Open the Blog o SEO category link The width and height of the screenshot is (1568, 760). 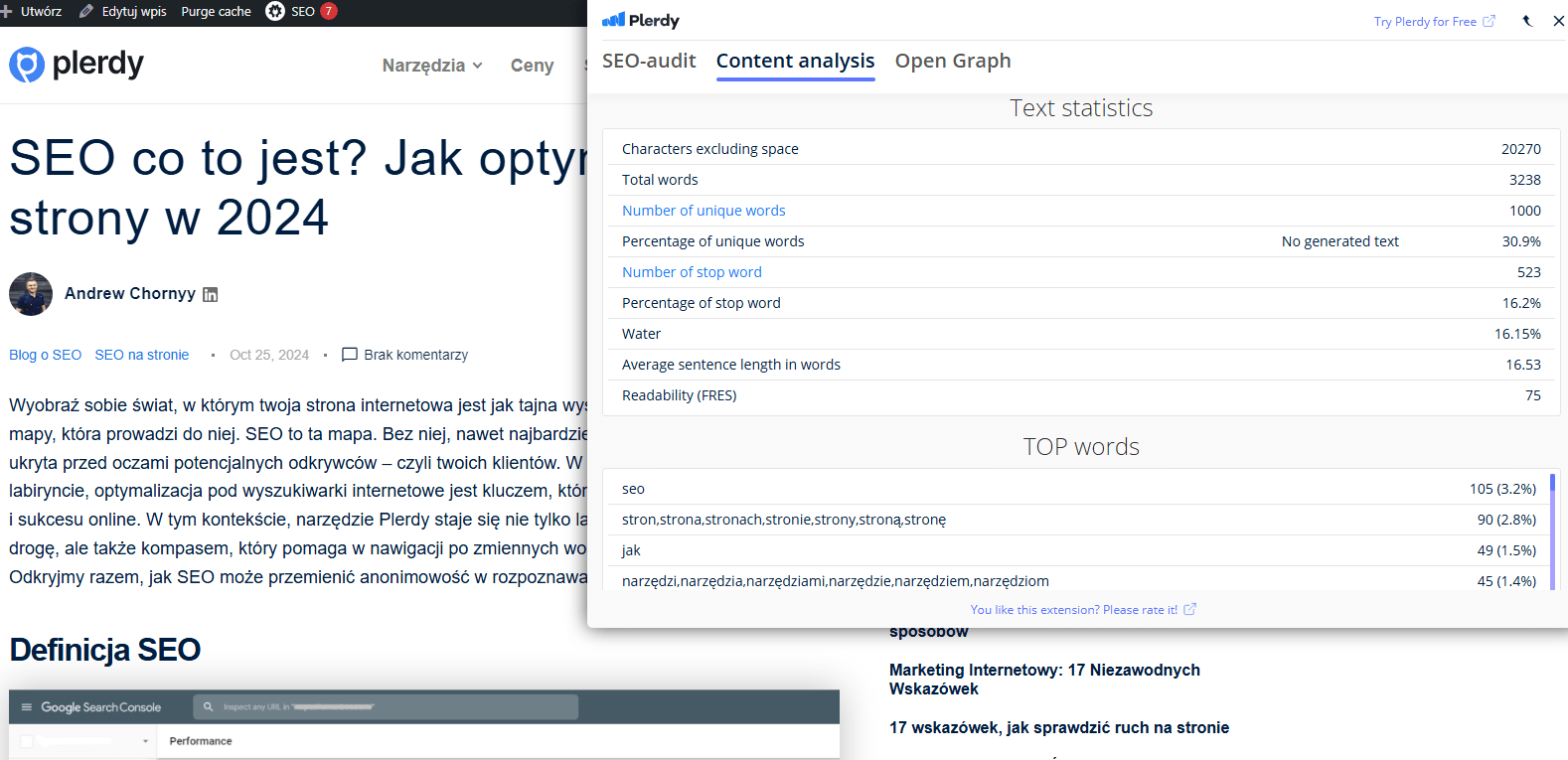click(x=45, y=355)
